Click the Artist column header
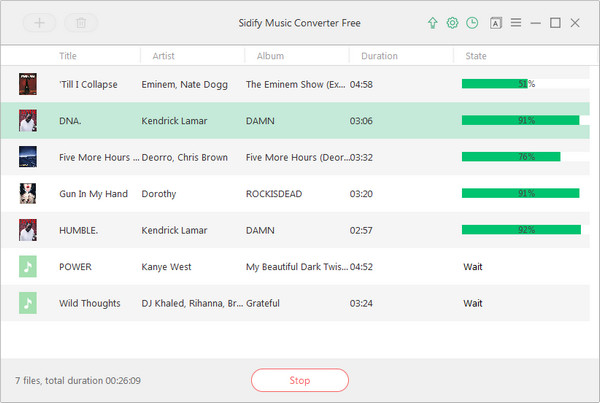The width and height of the screenshot is (600, 403). [163, 56]
